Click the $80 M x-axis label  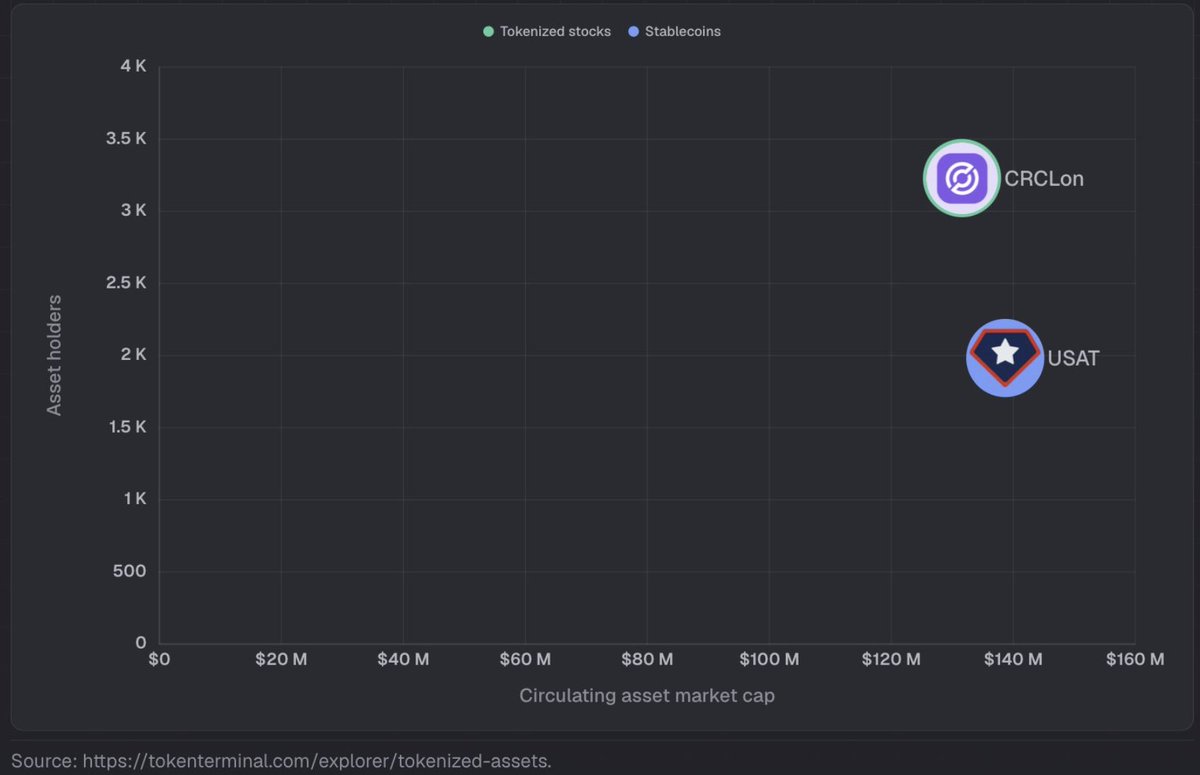647,659
